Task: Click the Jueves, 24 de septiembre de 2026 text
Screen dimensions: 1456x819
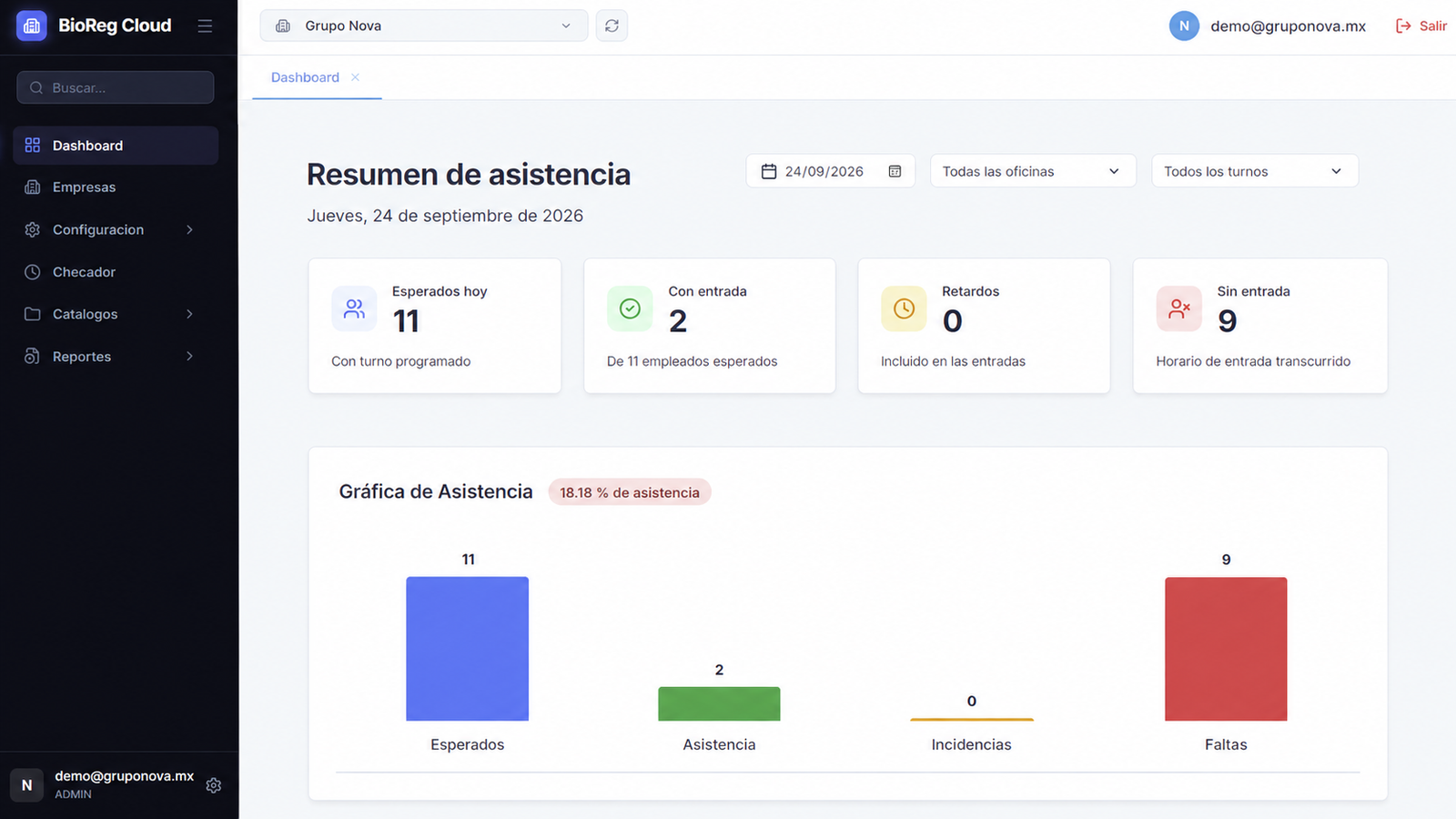Action: [445, 216]
